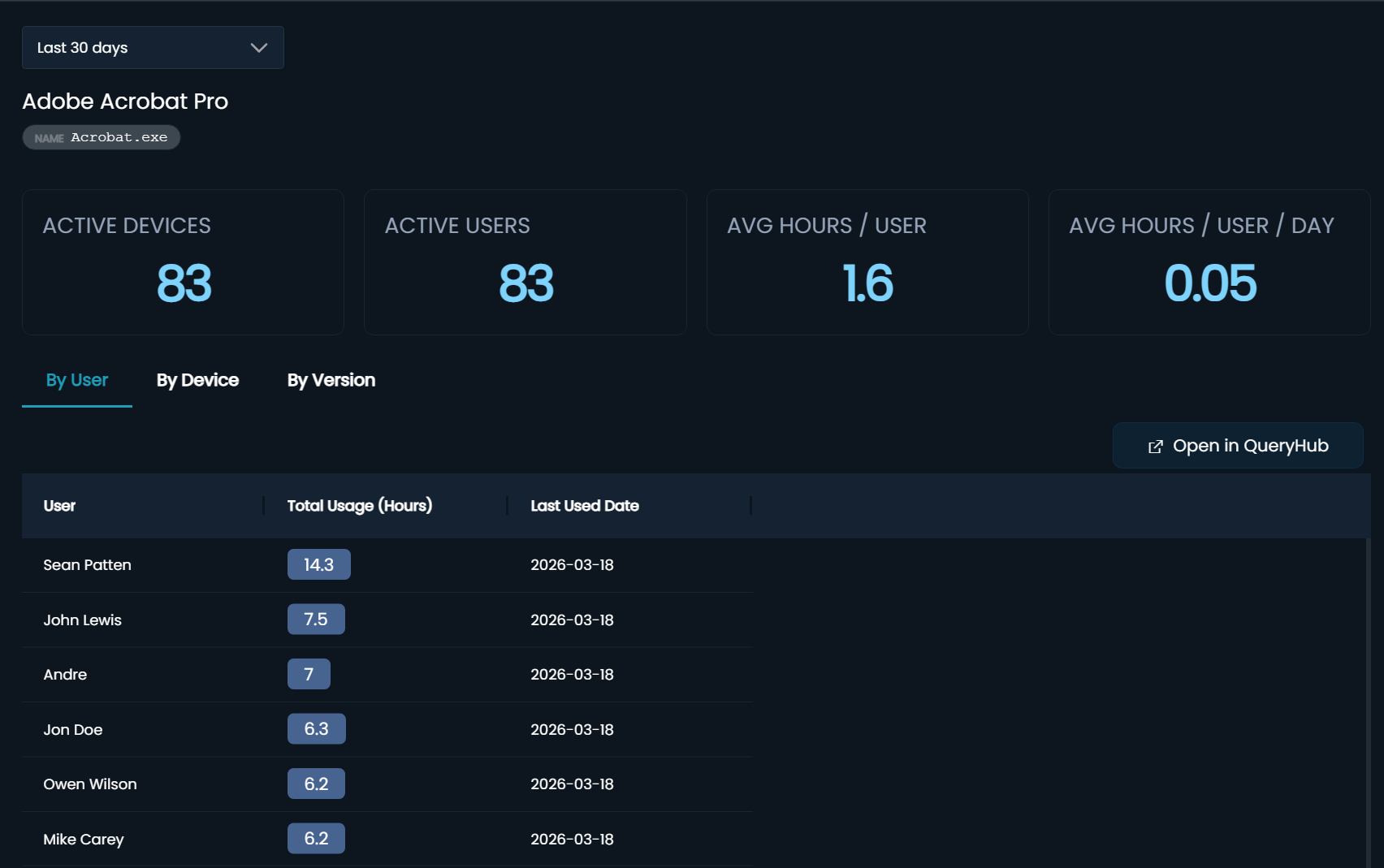Click the 14.3 hours usage badge

pos(319,564)
